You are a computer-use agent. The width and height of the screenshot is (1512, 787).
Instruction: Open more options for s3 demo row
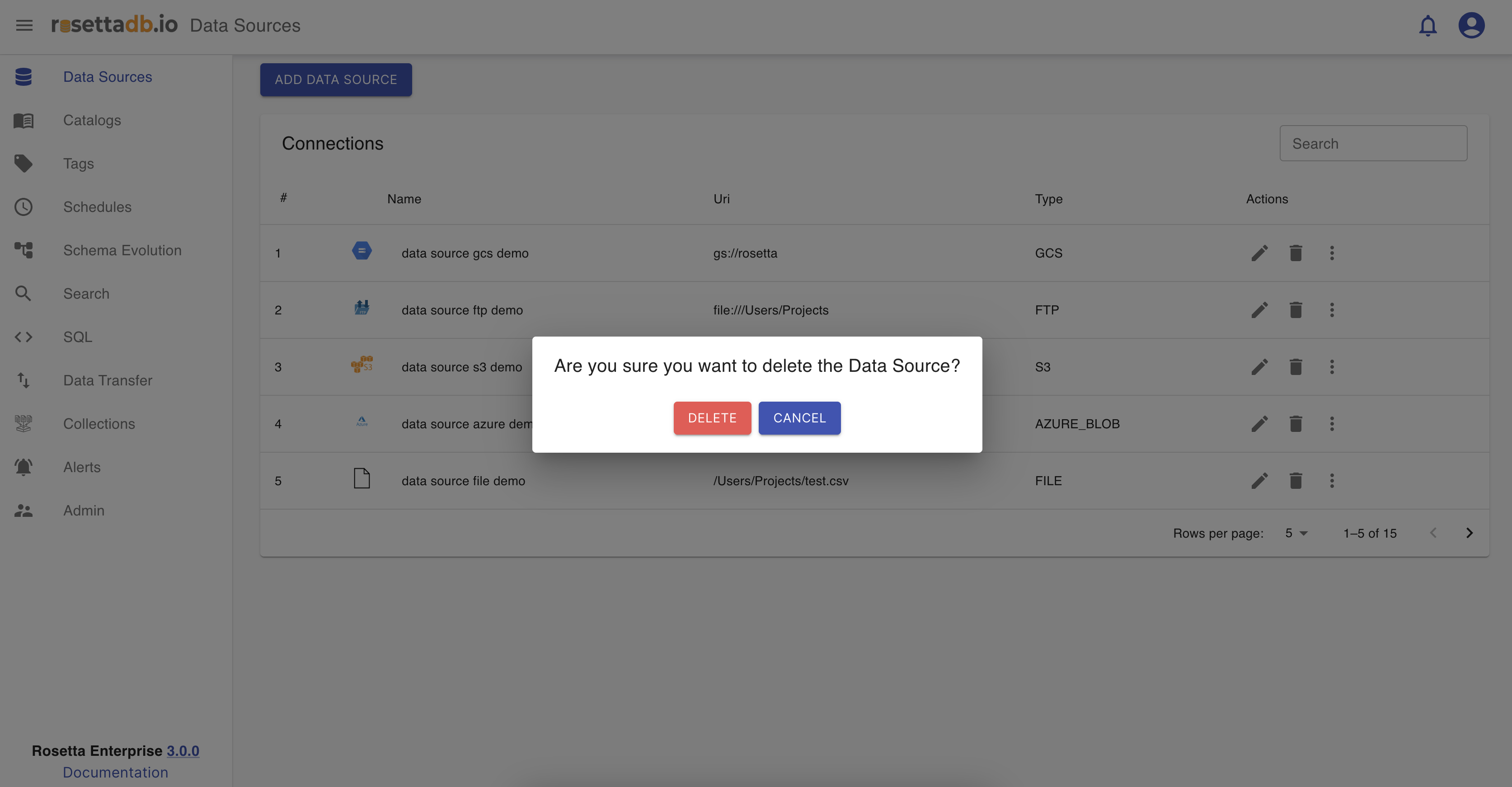(x=1332, y=367)
